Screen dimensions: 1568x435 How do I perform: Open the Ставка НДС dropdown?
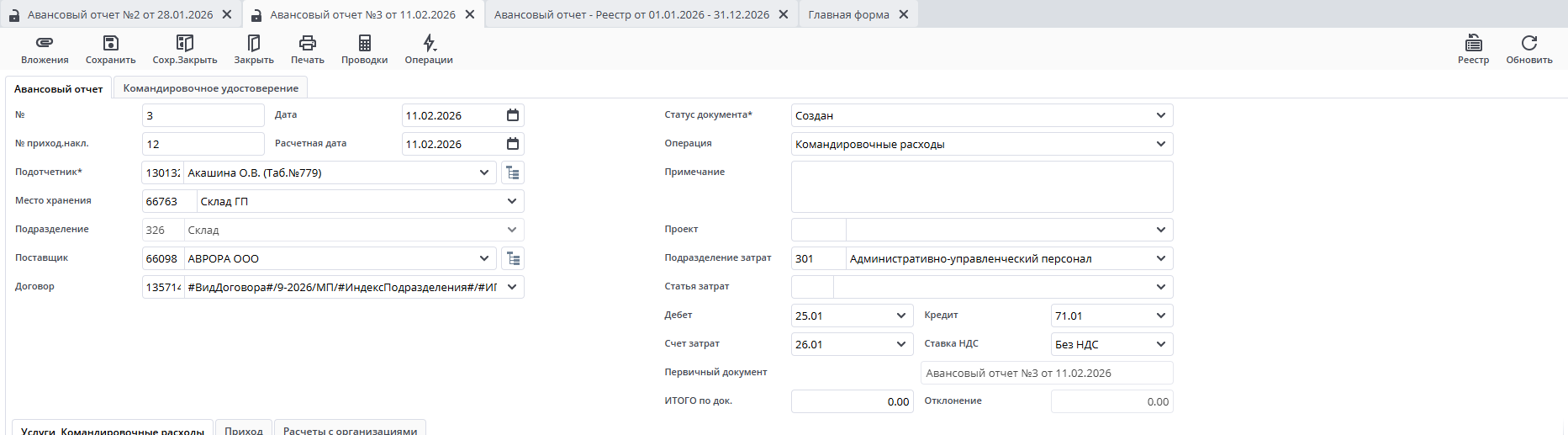tap(1160, 344)
